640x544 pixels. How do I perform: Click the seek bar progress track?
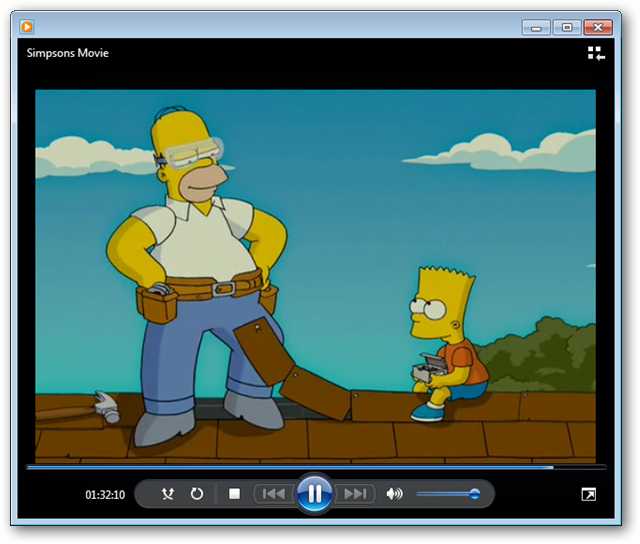(x=316, y=467)
